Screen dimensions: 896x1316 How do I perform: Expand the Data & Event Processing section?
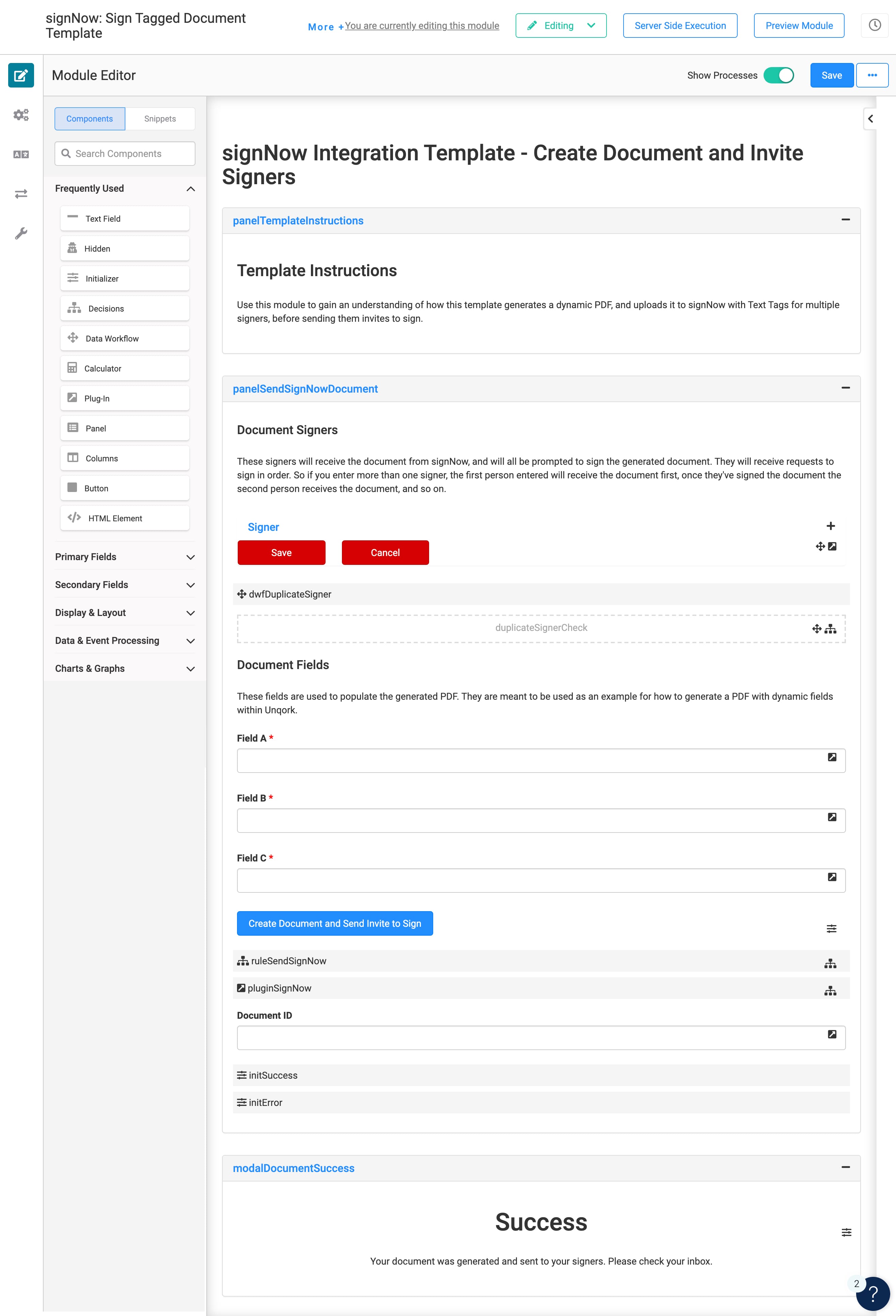tap(125, 640)
